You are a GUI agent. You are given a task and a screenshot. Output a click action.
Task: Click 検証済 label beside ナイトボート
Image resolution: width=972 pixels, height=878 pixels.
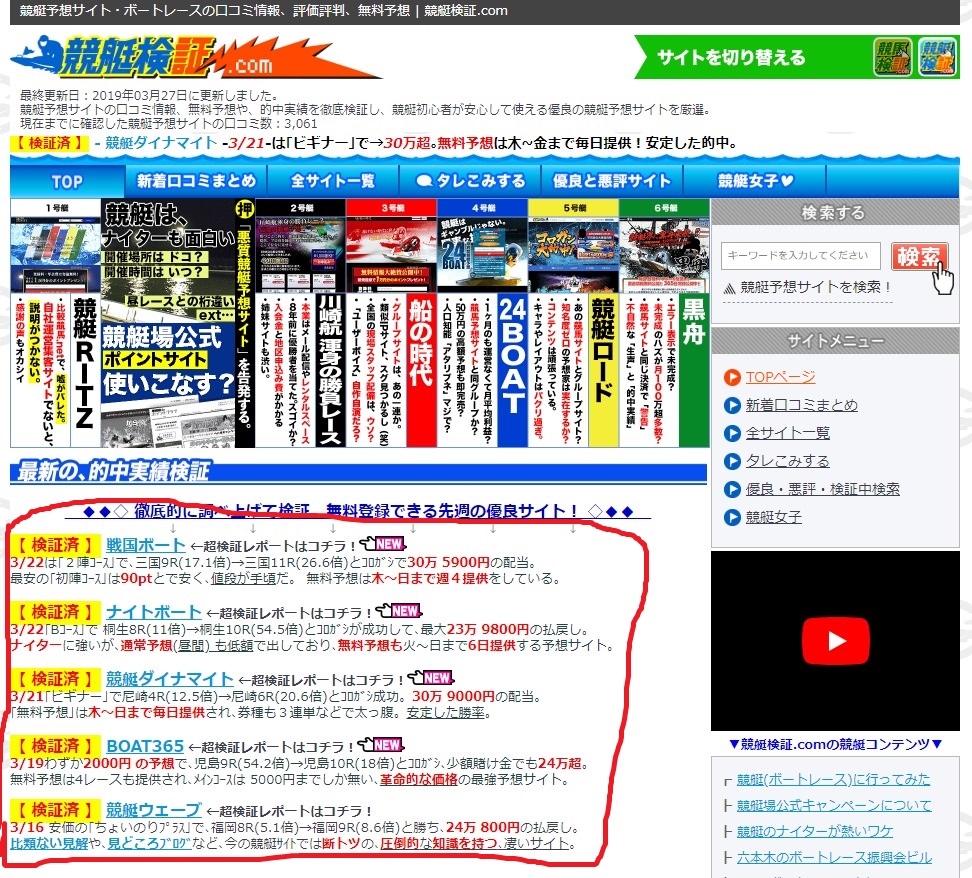55,612
